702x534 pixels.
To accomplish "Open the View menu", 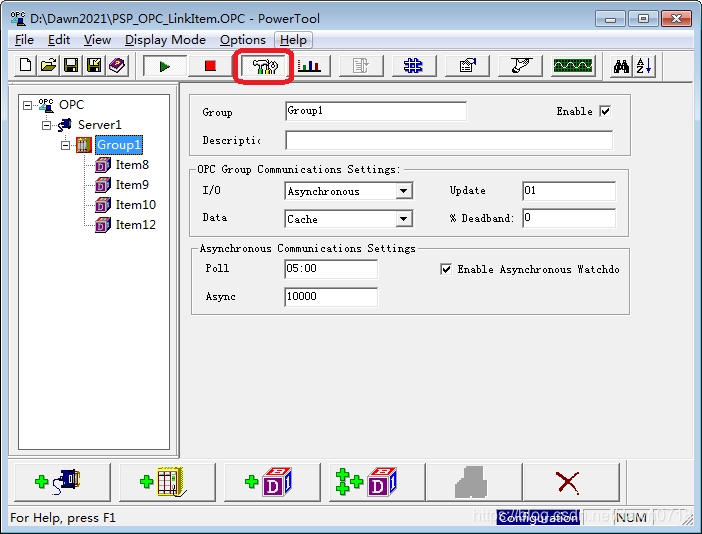I will [x=97, y=40].
